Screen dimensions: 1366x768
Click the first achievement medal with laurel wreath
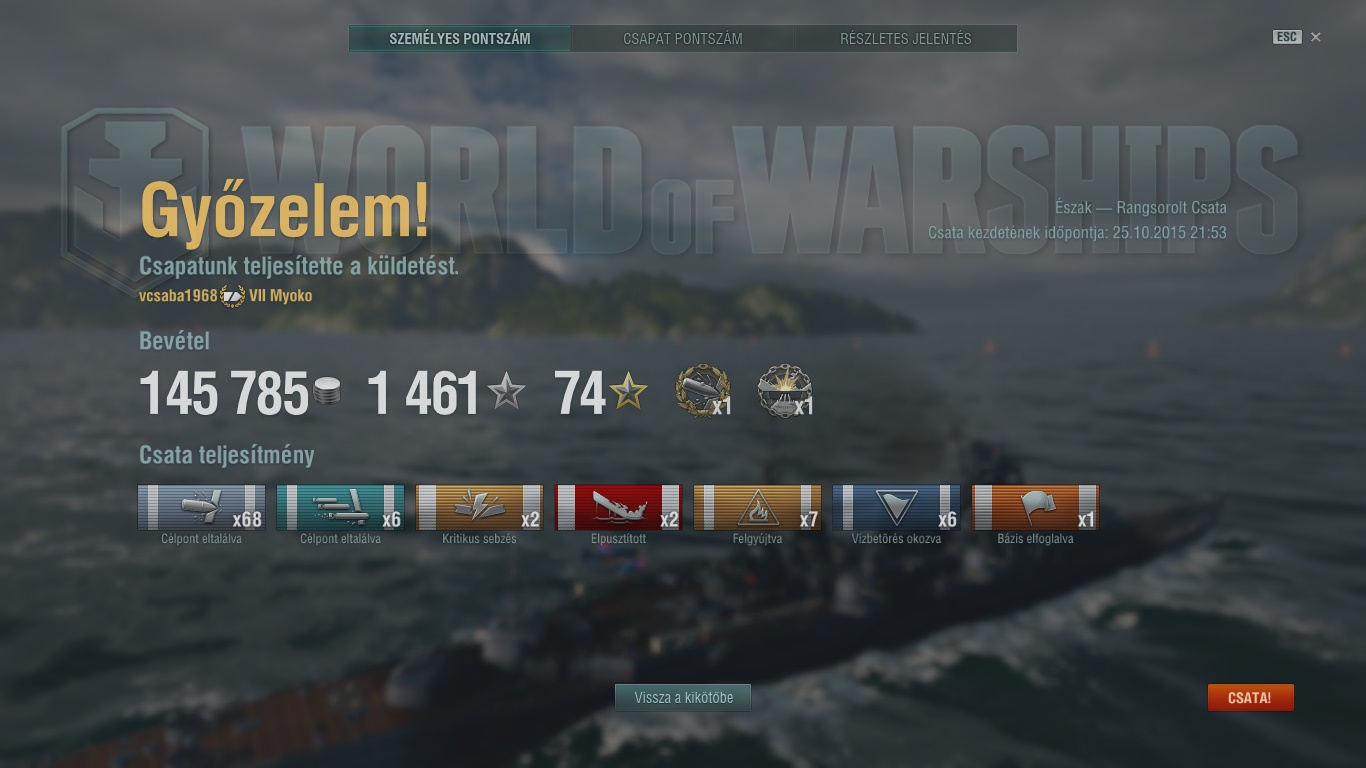point(703,391)
